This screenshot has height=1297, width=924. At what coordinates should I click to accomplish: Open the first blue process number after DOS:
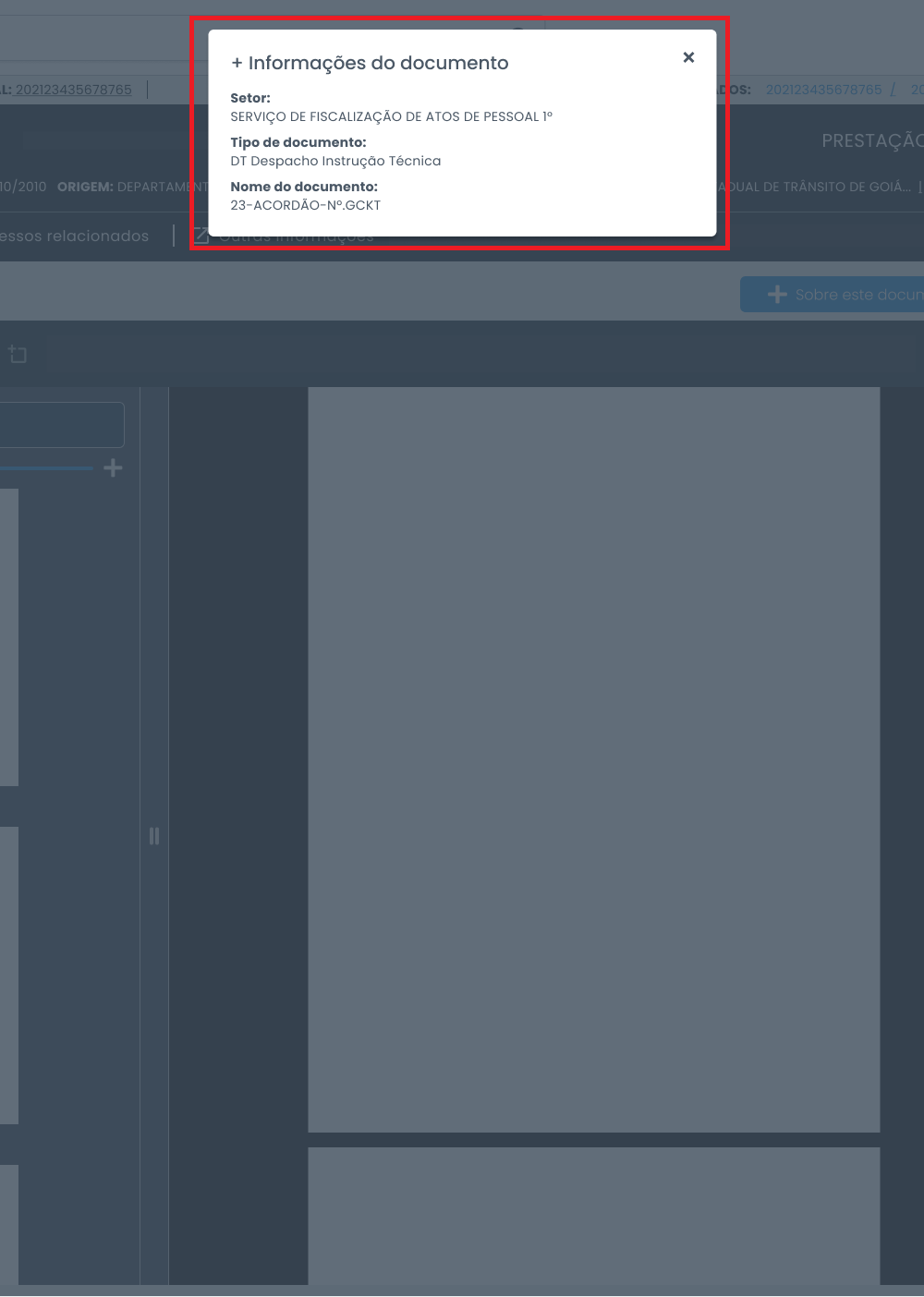point(823,90)
